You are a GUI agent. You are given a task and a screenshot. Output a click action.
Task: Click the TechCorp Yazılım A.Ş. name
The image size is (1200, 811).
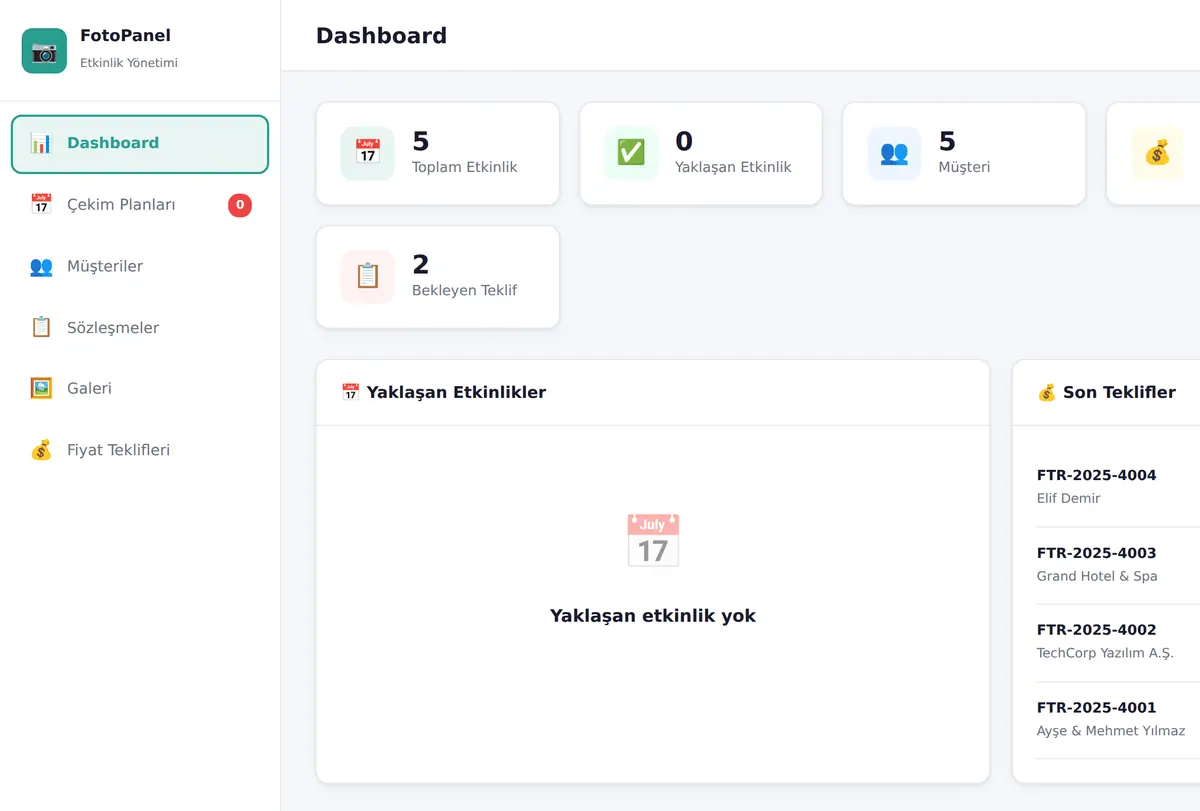(x=1105, y=653)
